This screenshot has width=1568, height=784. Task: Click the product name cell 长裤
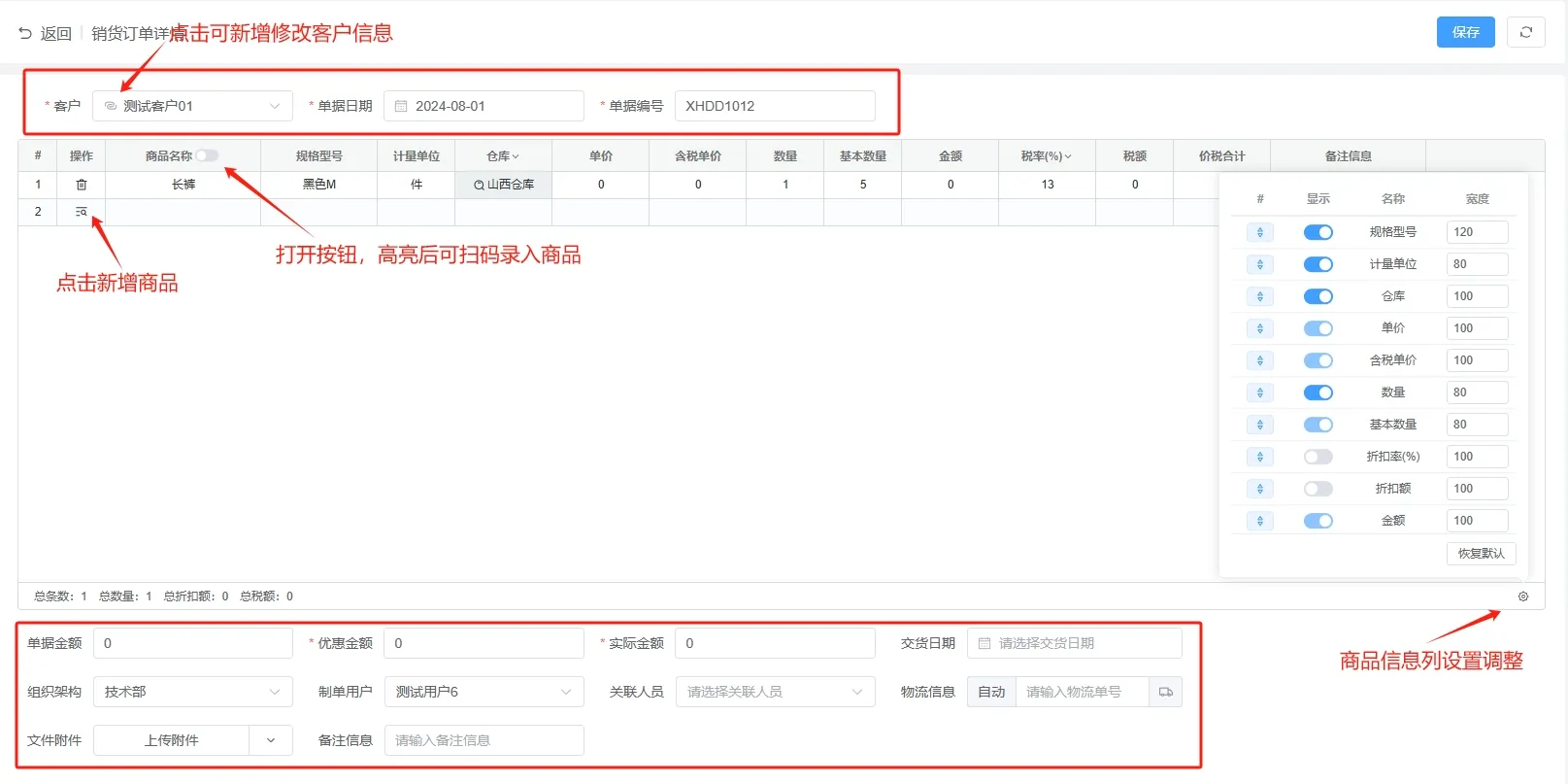click(183, 185)
